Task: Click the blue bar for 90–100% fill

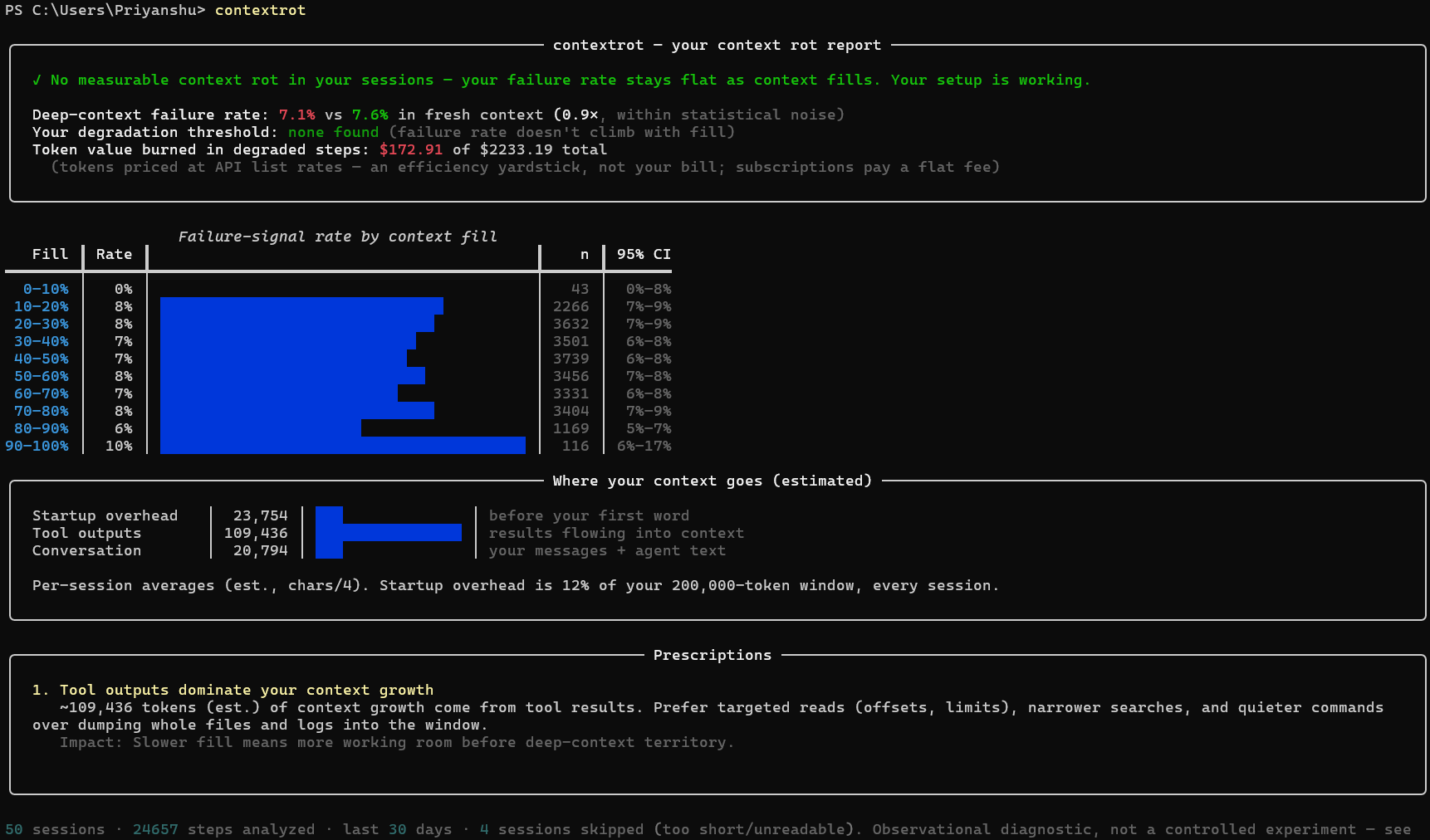Action: pyautogui.click(x=343, y=446)
